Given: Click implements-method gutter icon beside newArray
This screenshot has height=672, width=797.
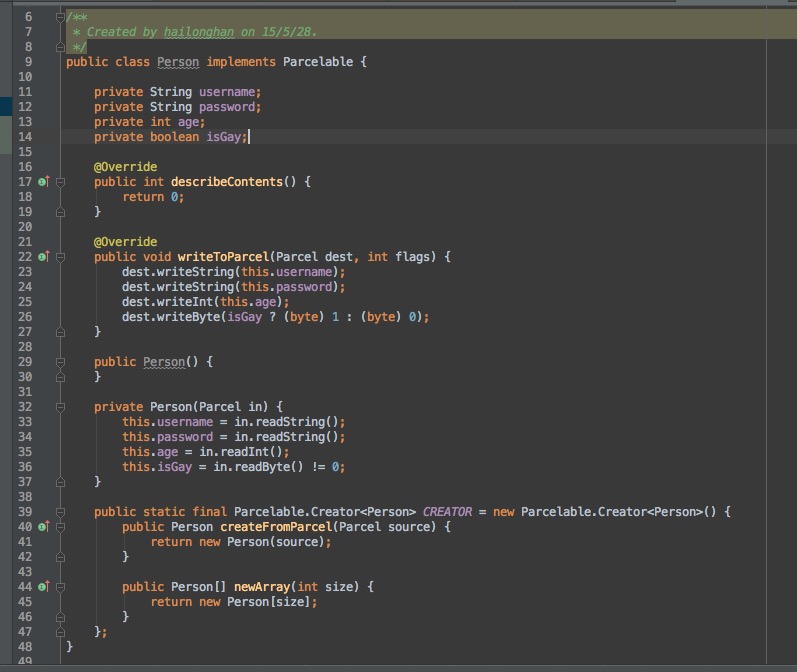Looking at the screenshot, I should coord(43,587).
